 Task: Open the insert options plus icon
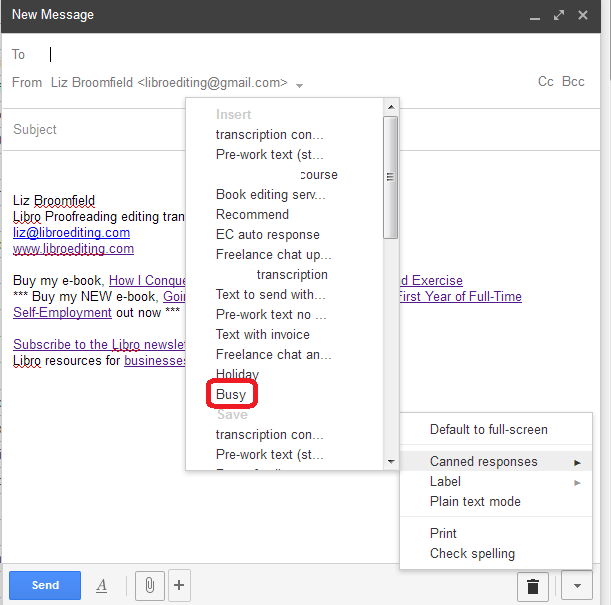point(179,585)
